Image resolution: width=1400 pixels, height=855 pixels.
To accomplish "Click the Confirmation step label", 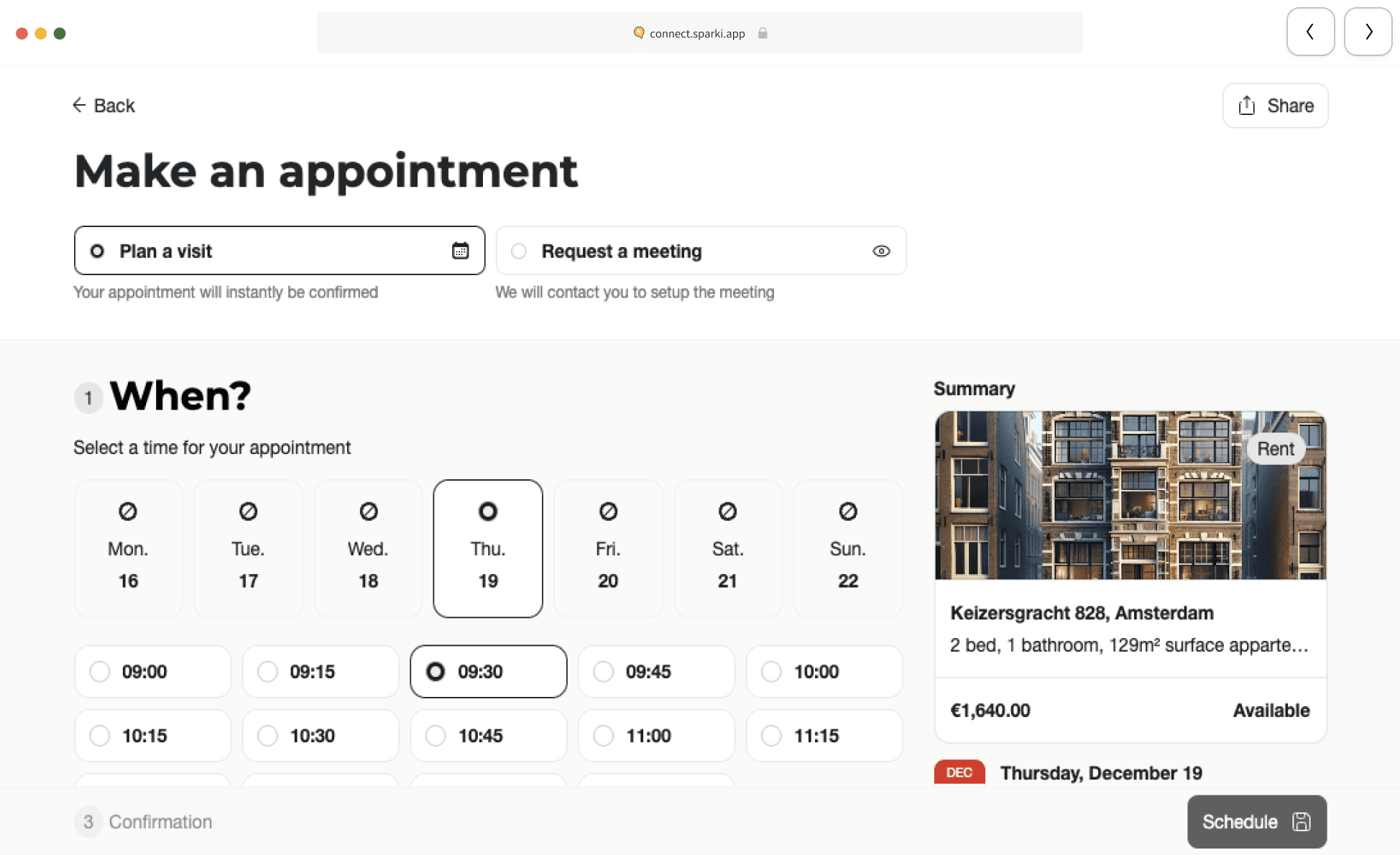I will coord(160,821).
